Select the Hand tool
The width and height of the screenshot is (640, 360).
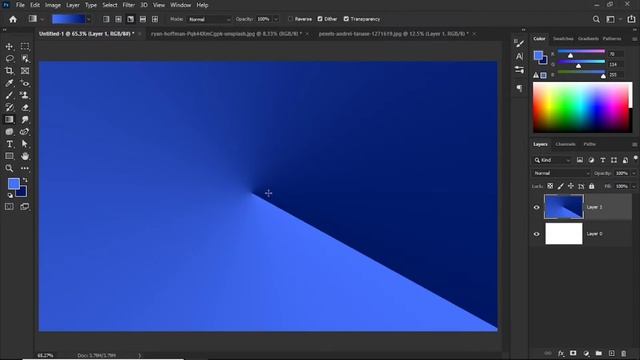click(x=25, y=156)
